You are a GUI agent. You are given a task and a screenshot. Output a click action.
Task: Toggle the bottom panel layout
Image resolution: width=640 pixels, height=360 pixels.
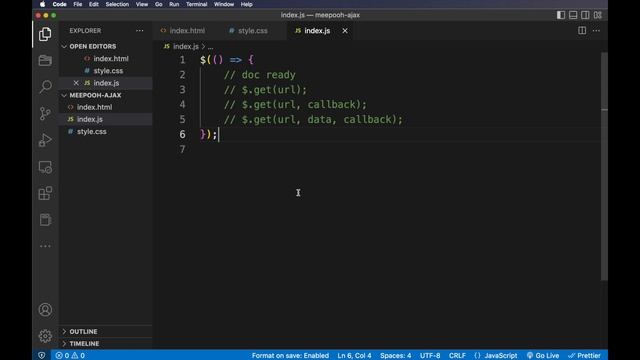click(573, 15)
